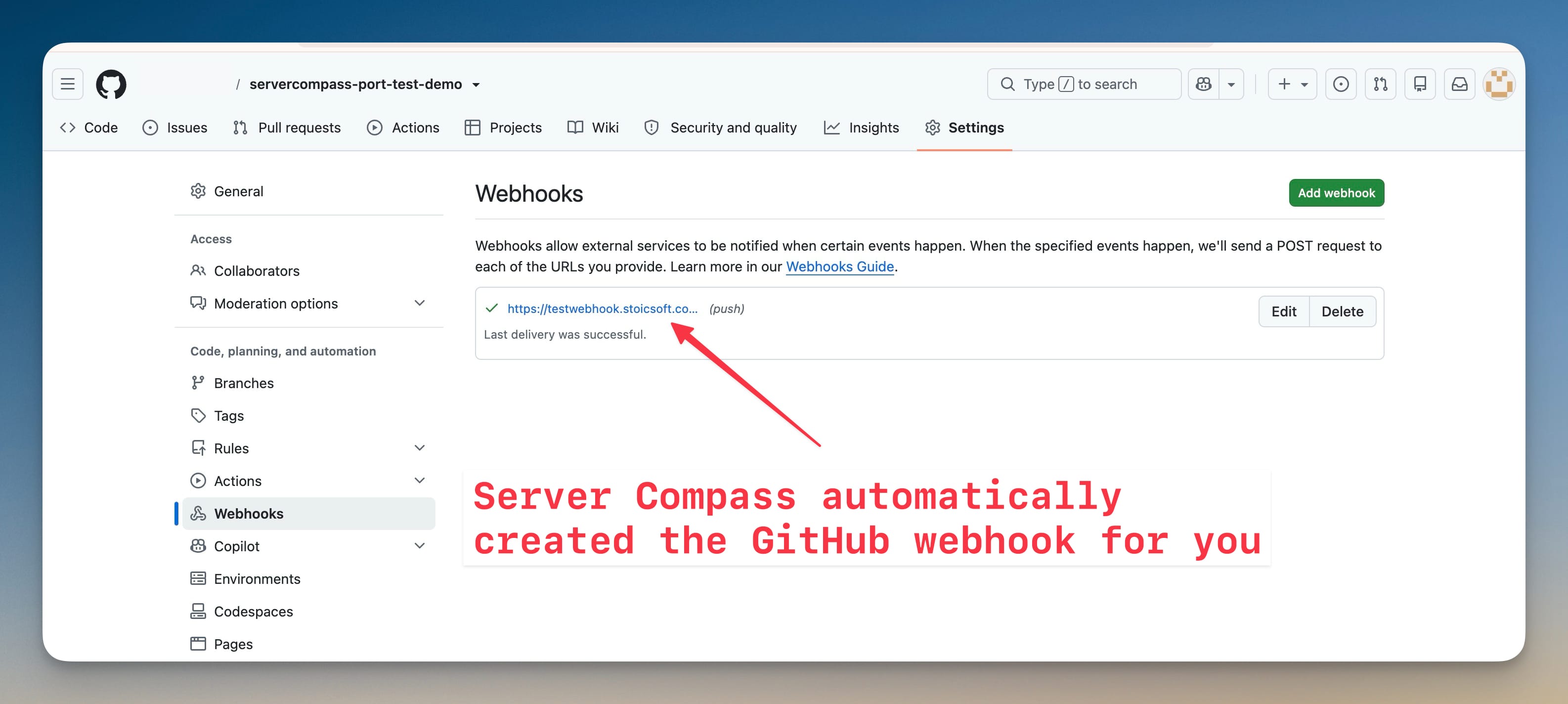The image size is (1568, 704).
Task: Open Collaborators settings page
Action: 308,271
